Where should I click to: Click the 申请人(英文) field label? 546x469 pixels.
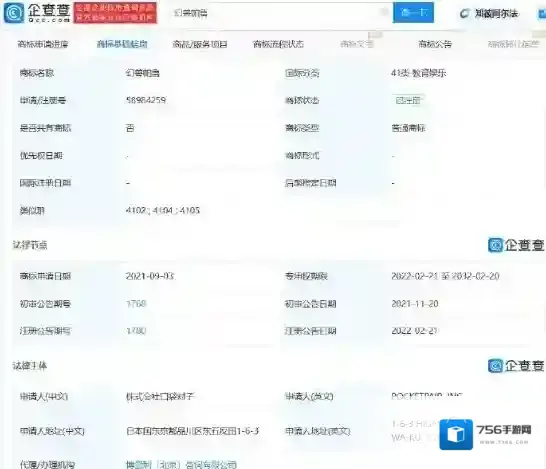(x=309, y=396)
